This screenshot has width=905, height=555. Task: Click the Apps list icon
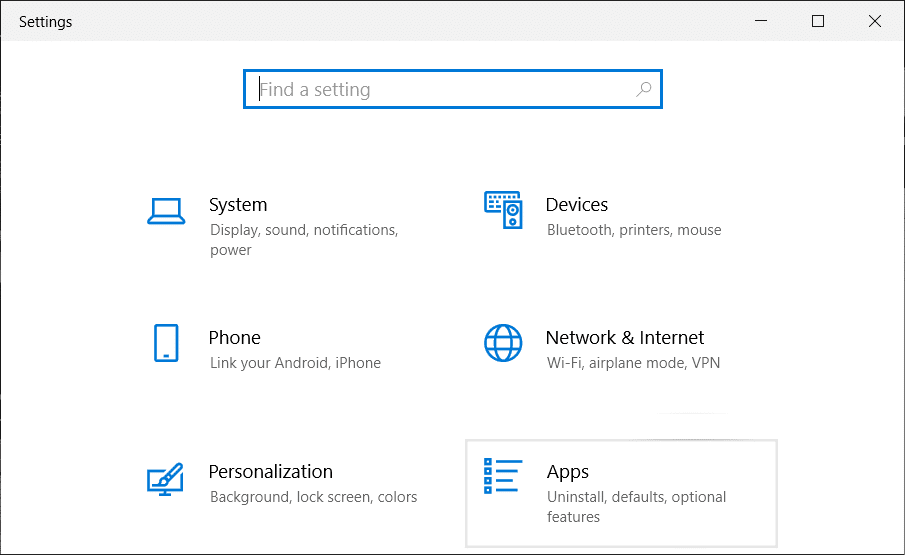point(503,477)
